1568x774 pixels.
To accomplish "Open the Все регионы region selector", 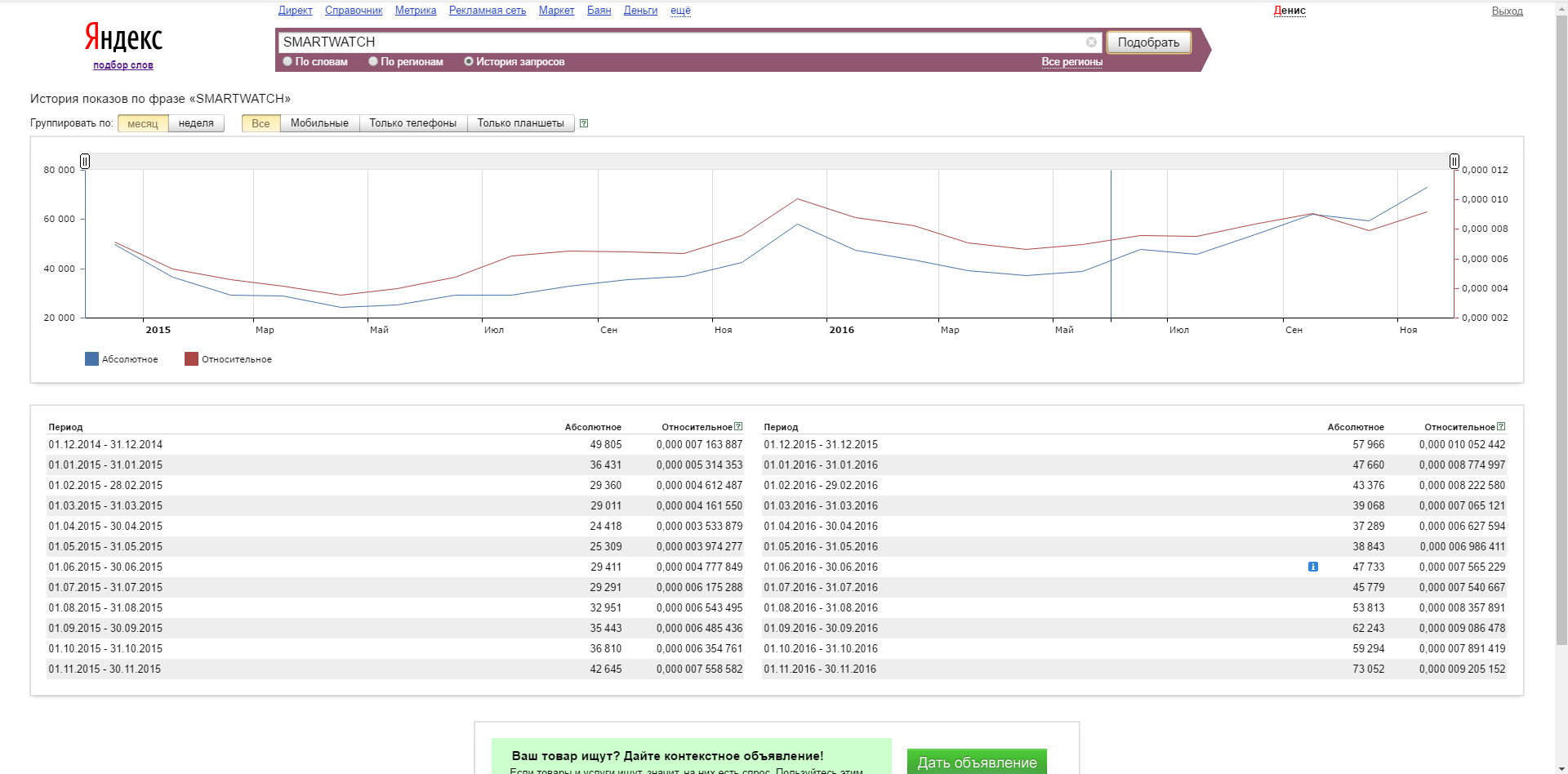I will coord(1071,62).
